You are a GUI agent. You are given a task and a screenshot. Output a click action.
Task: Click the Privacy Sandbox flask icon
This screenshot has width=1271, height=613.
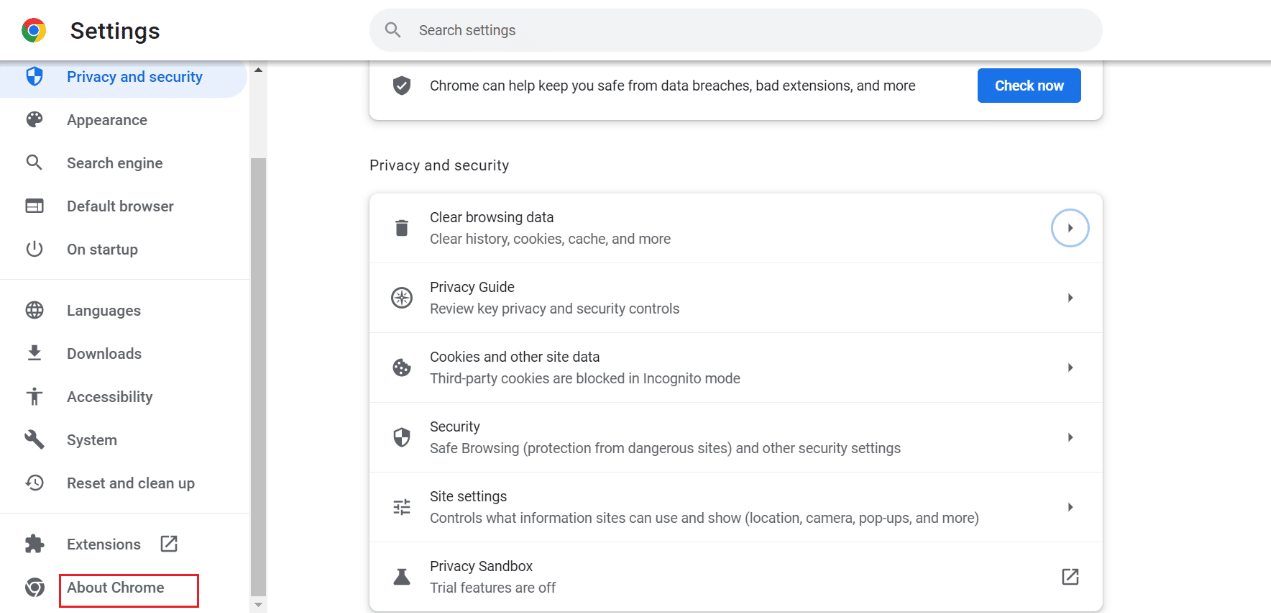coord(402,577)
